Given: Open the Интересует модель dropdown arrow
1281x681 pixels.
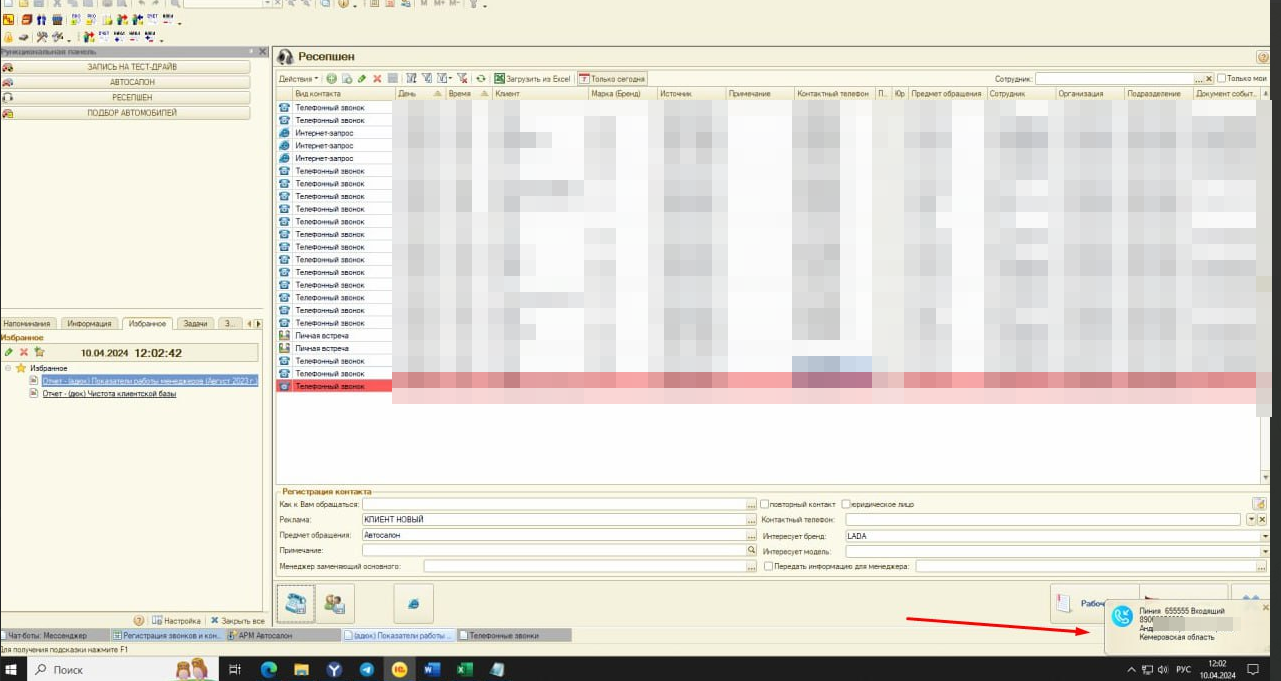Looking at the screenshot, I should 1265,551.
